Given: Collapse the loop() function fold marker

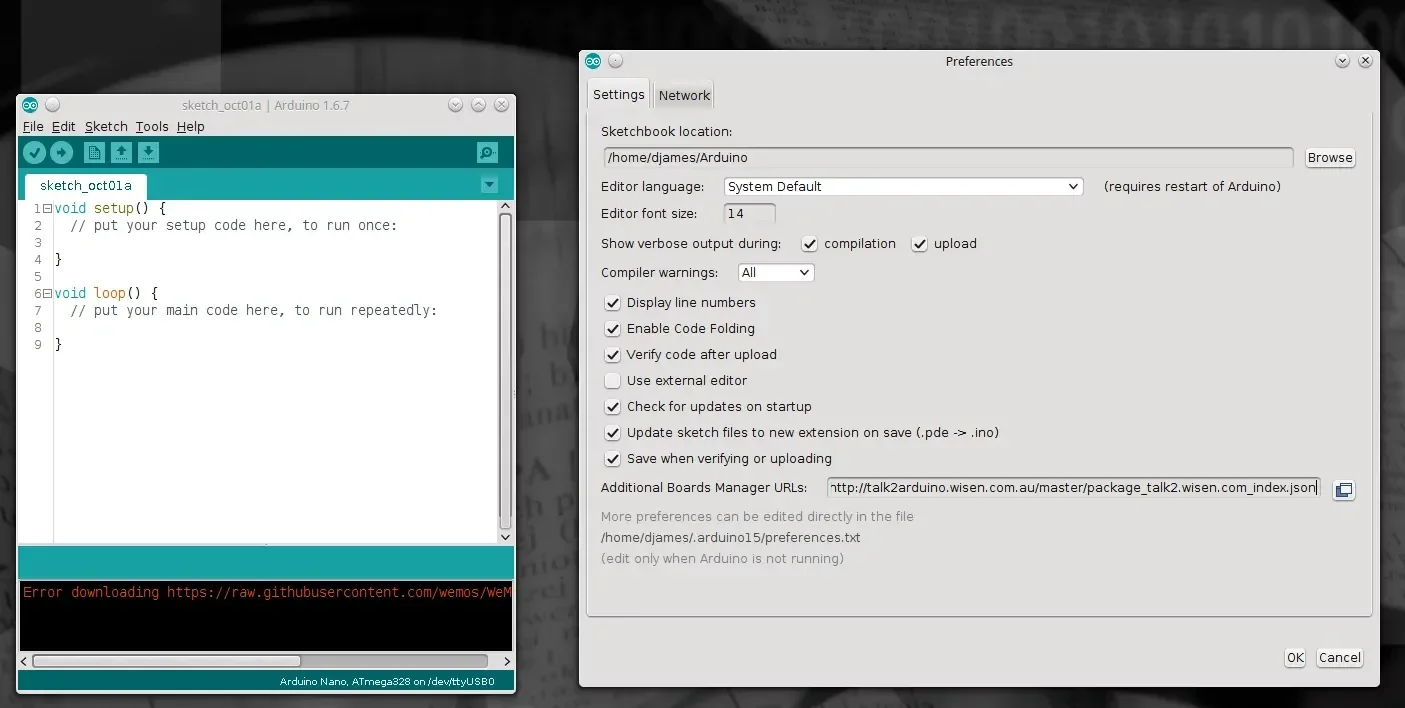Looking at the screenshot, I should 47,293.
